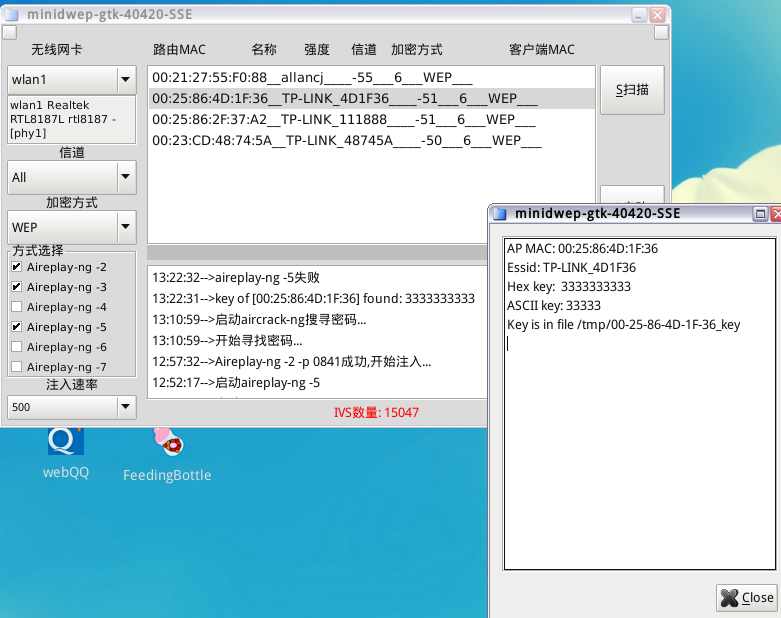Click the key result window title icon
This screenshot has width=781, height=618.
pos(499,214)
